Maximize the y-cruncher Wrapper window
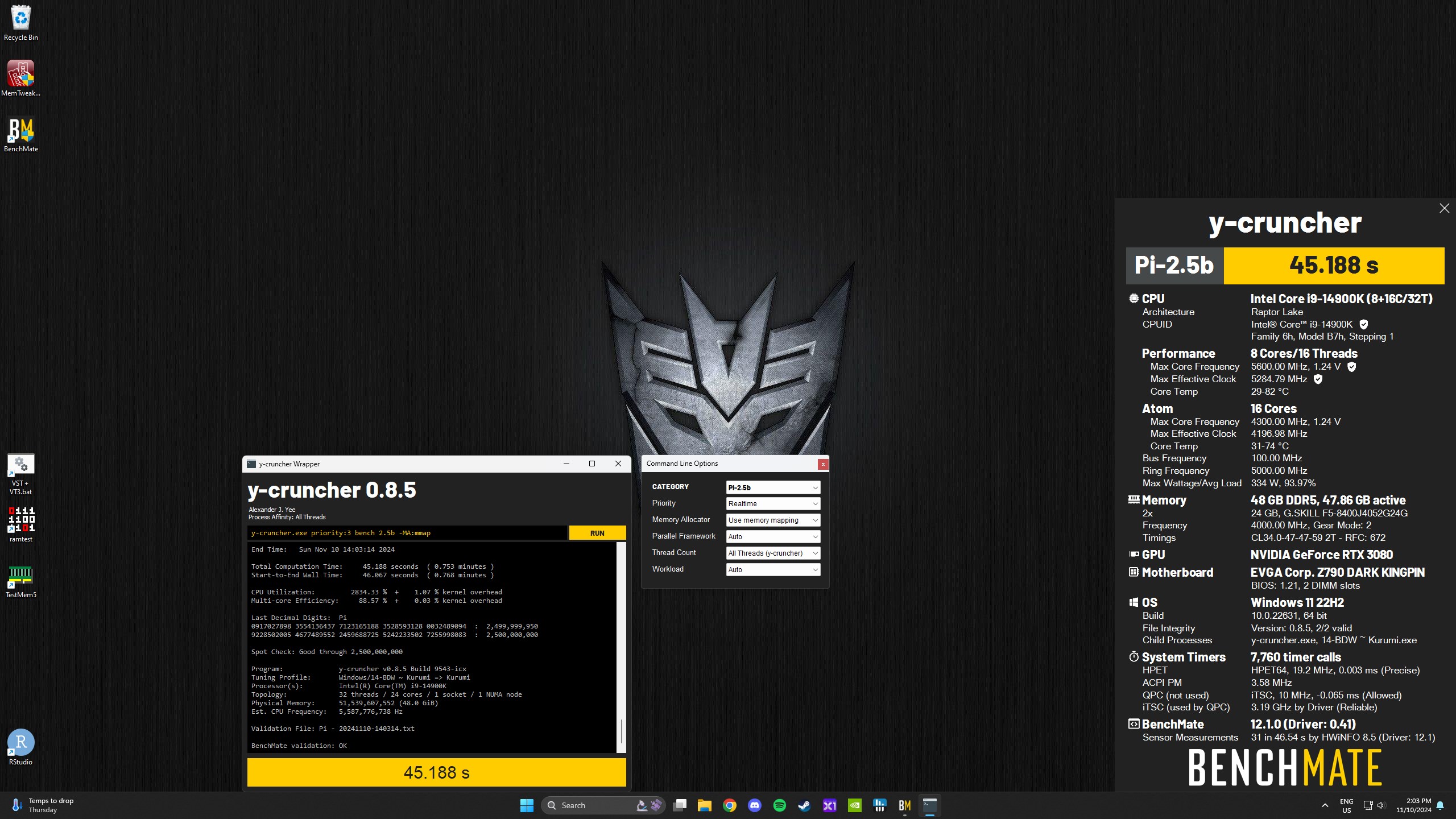 click(592, 464)
